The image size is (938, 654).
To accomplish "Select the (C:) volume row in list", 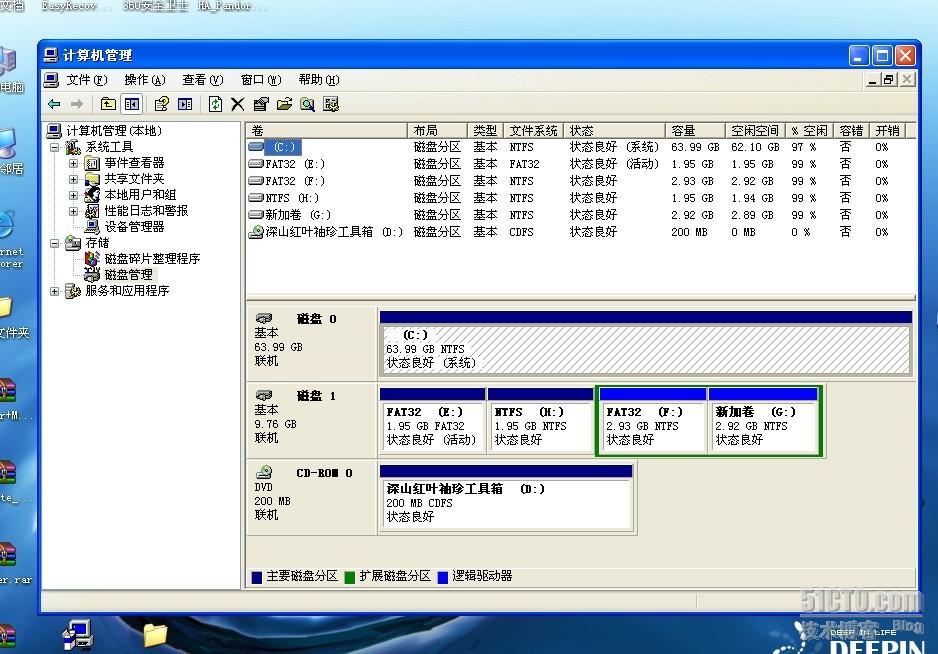I will click(580, 147).
